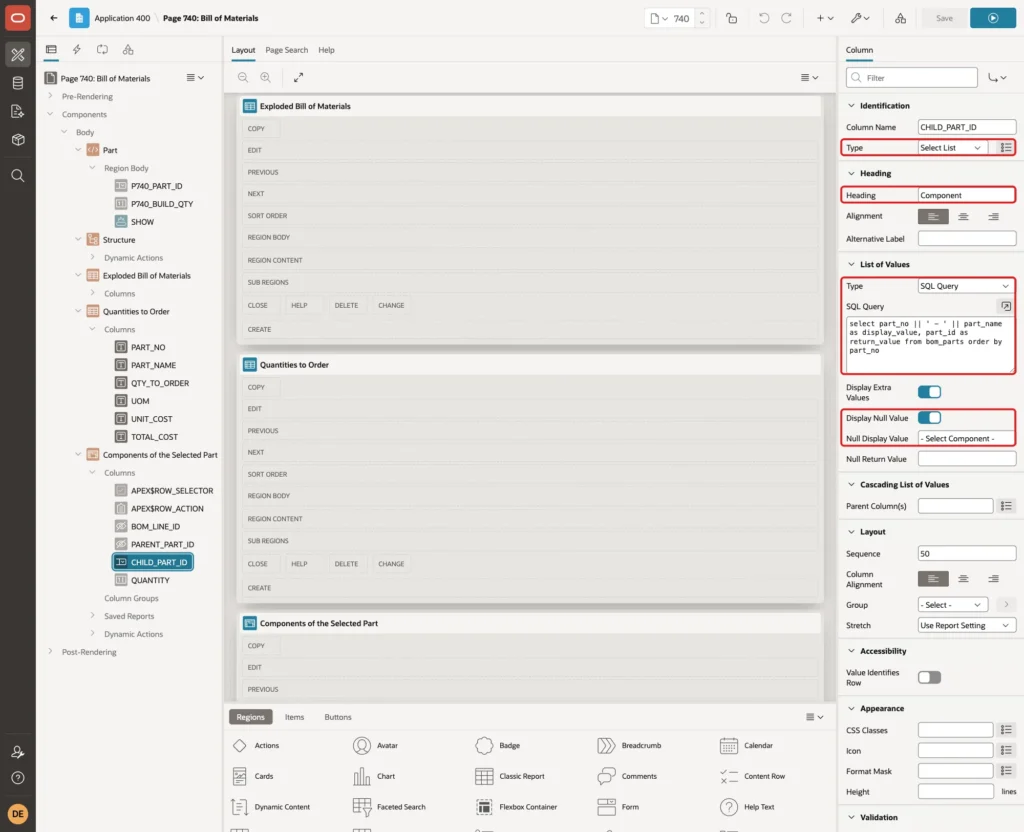This screenshot has width=1024, height=832.
Task: Open SQL Workshop database icon
Action: point(18,83)
